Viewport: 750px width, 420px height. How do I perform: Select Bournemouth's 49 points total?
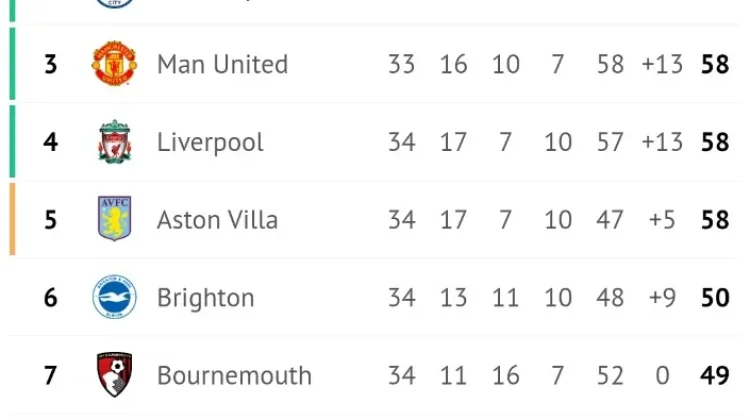point(715,376)
